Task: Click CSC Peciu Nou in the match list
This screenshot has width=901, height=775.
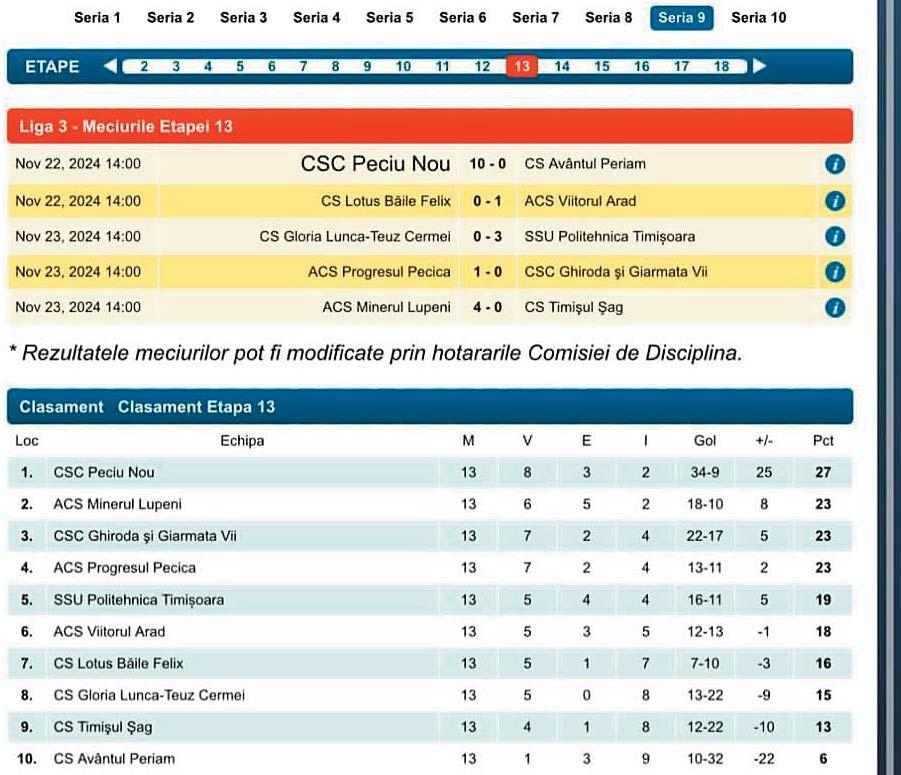Action: tap(375, 164)
